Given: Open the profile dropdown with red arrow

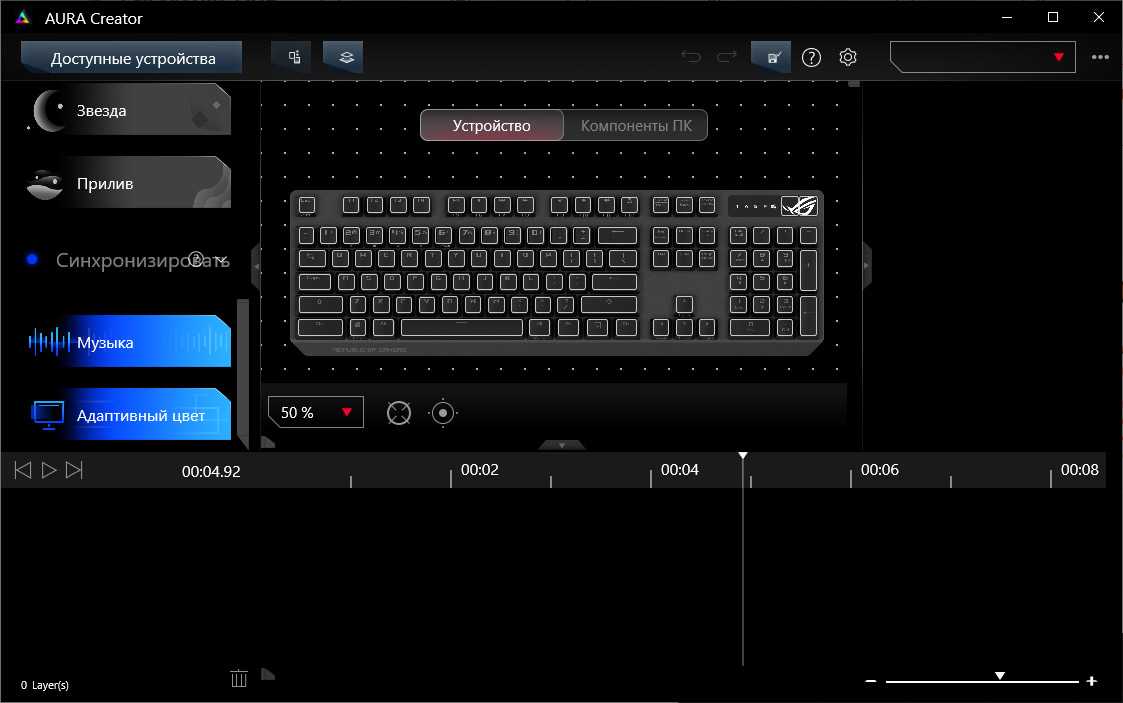Looking at the screenshot, I should coord(982,57).
